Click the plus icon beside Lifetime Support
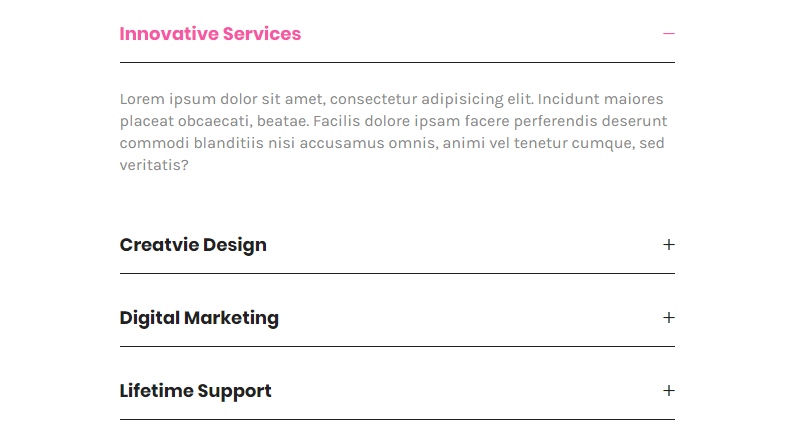This screenshot has height=438, width=800. point(669,391)
